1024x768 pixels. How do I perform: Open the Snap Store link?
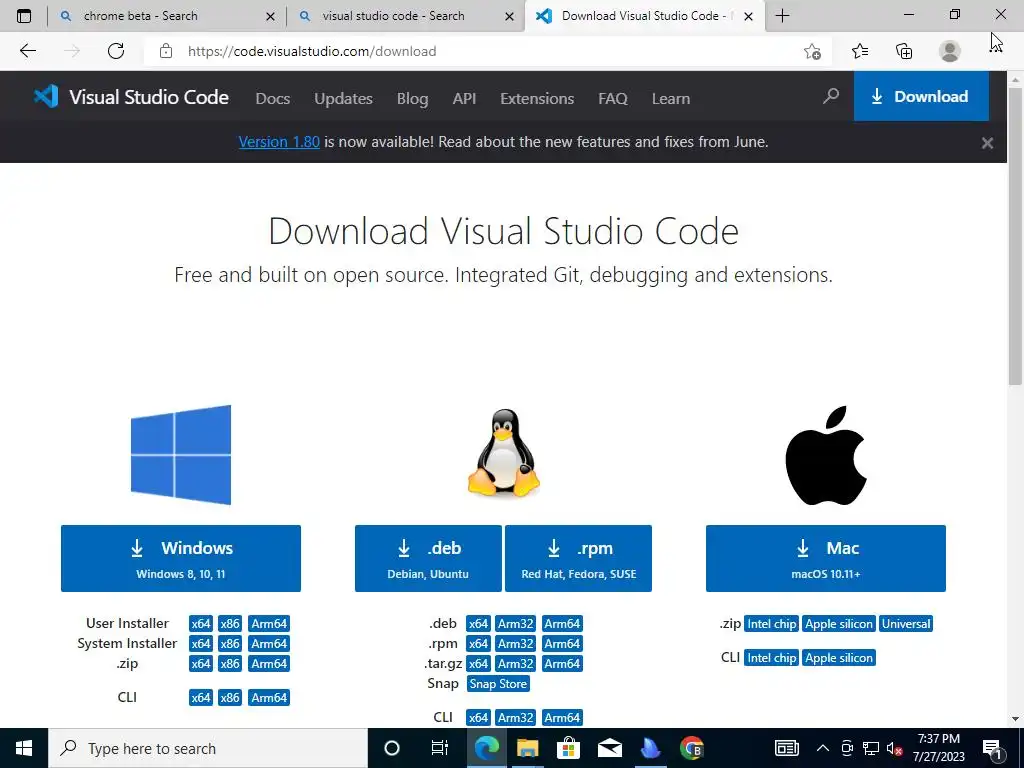498,684
